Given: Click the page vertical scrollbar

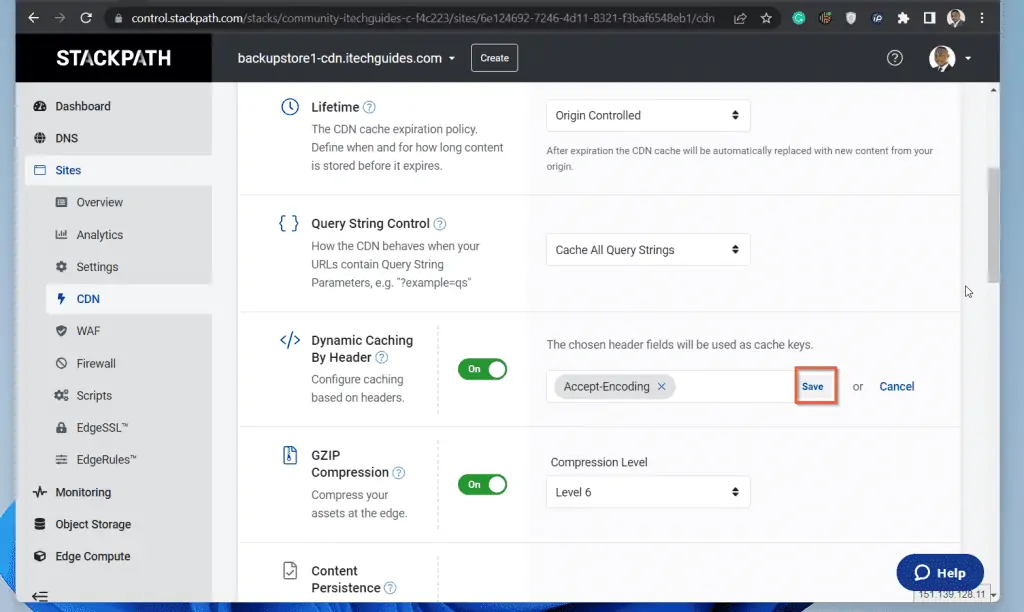Looking at the screenshot, I should 993,225.
